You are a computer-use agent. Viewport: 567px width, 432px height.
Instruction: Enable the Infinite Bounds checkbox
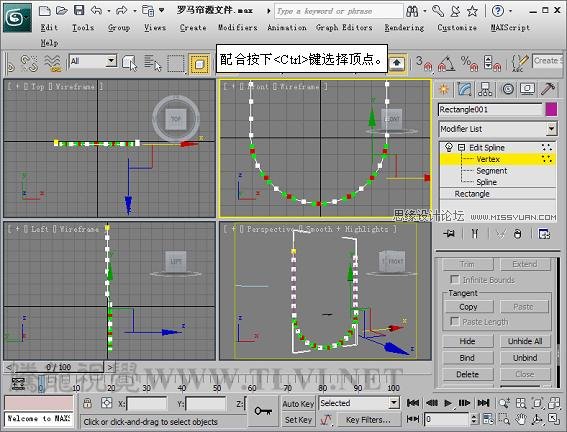click(x=454, y=279)
